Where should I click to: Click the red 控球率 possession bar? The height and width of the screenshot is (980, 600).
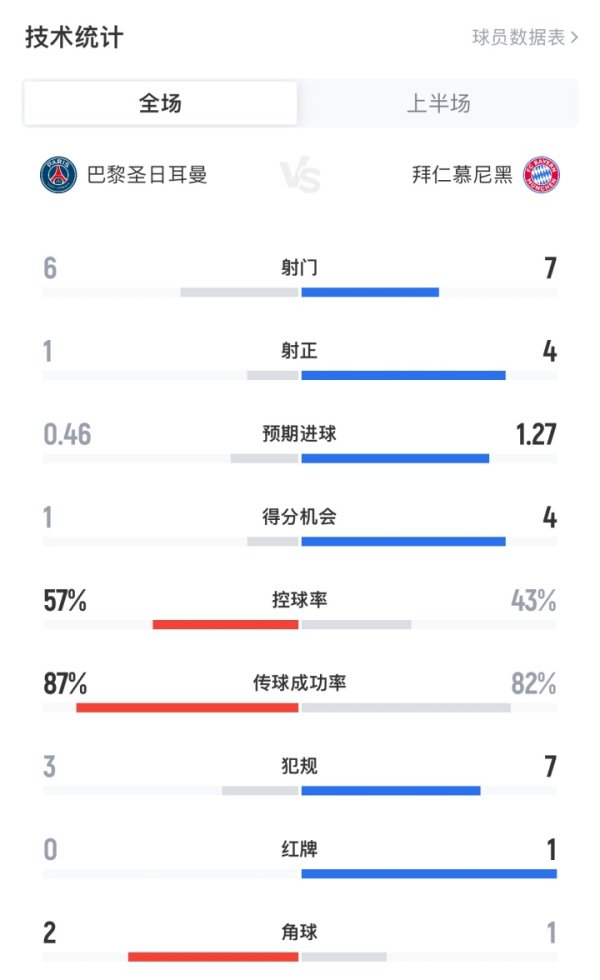point(225,622)
